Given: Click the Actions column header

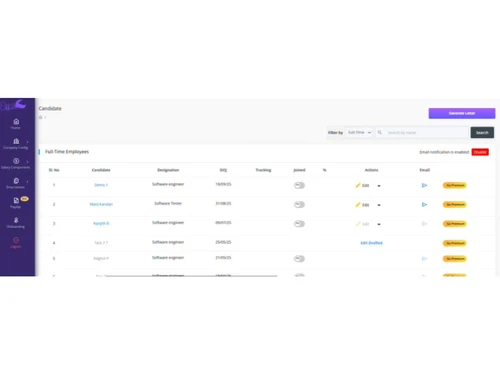Looking at the screenshot, I should pyautogui.click(x=371, y=170).
